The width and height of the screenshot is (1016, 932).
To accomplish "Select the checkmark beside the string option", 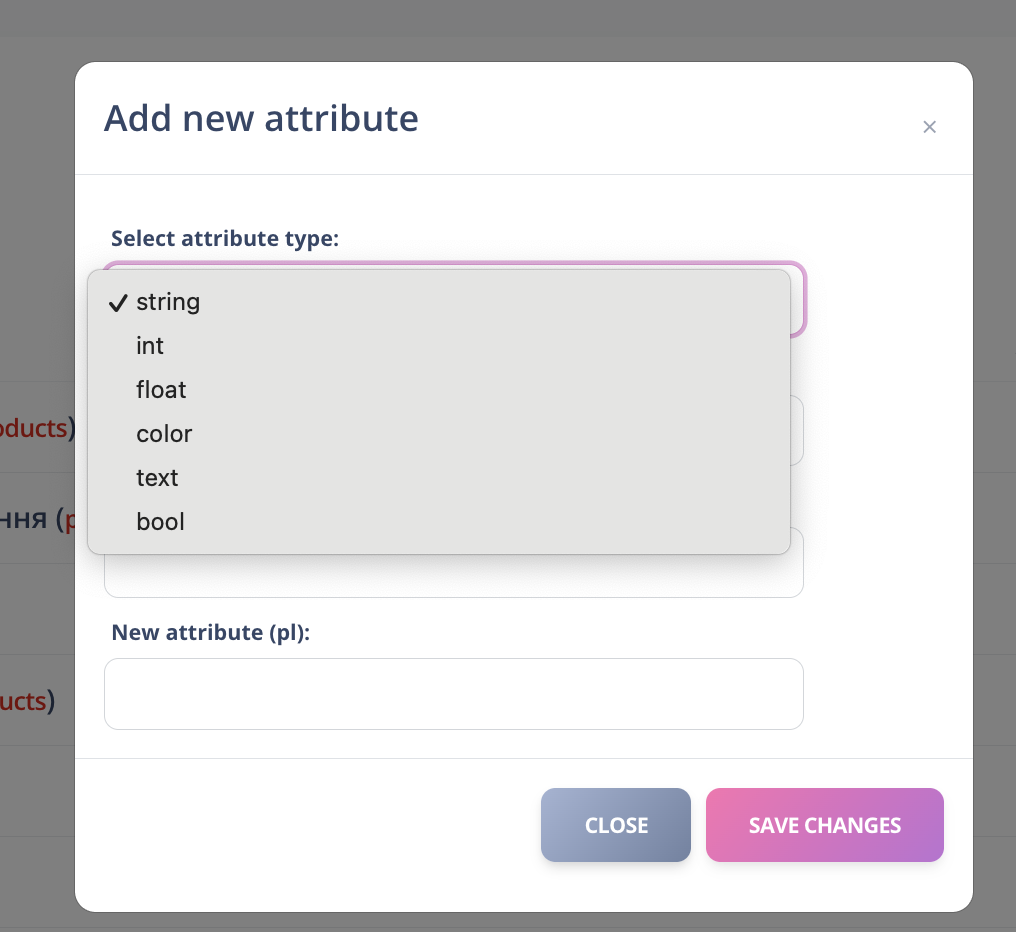I will (118, 303).
